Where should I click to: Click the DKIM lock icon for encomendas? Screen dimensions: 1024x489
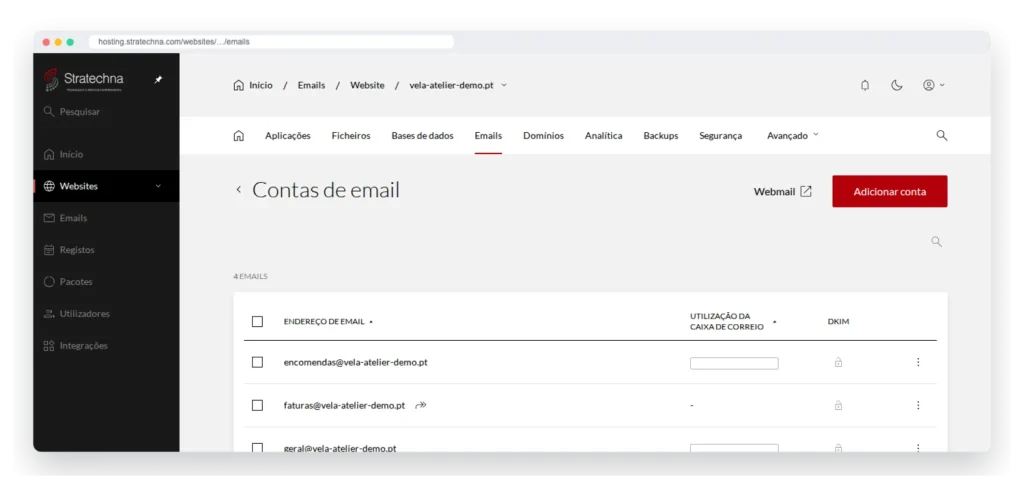click(x=839, y=362)
